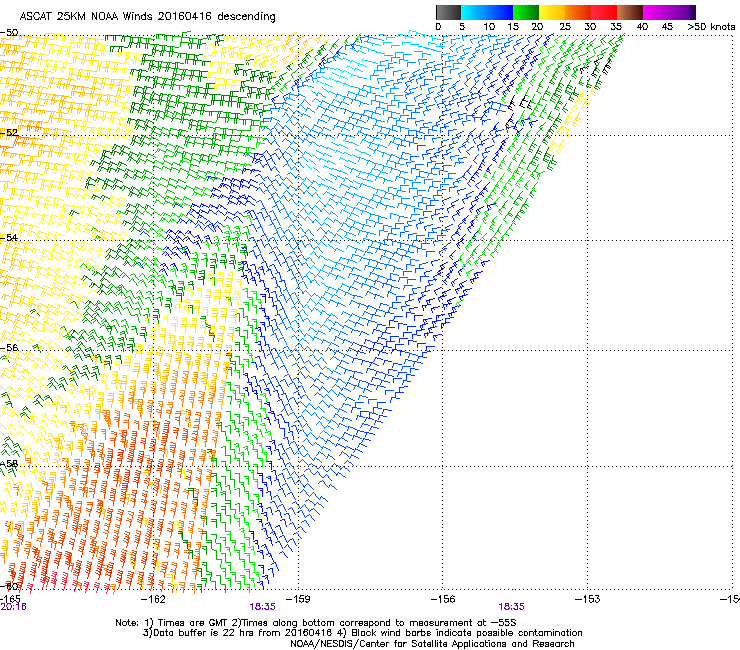Click the 18:35 time label beside -159
This screenshot has height=650, width=740.
pyautogui.click(x=262, y=607)
